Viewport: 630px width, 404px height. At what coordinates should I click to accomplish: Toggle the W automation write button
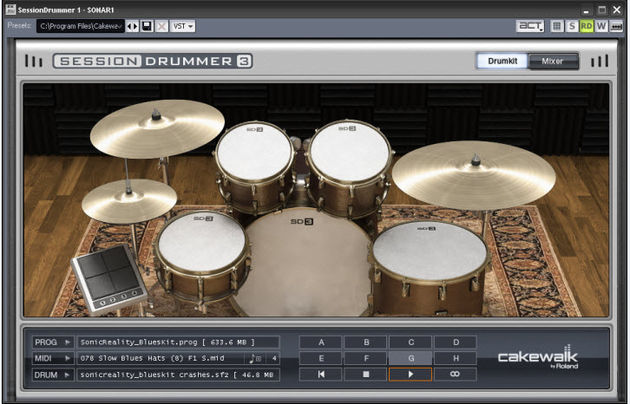pyautogui.click(x=601, y=27)
